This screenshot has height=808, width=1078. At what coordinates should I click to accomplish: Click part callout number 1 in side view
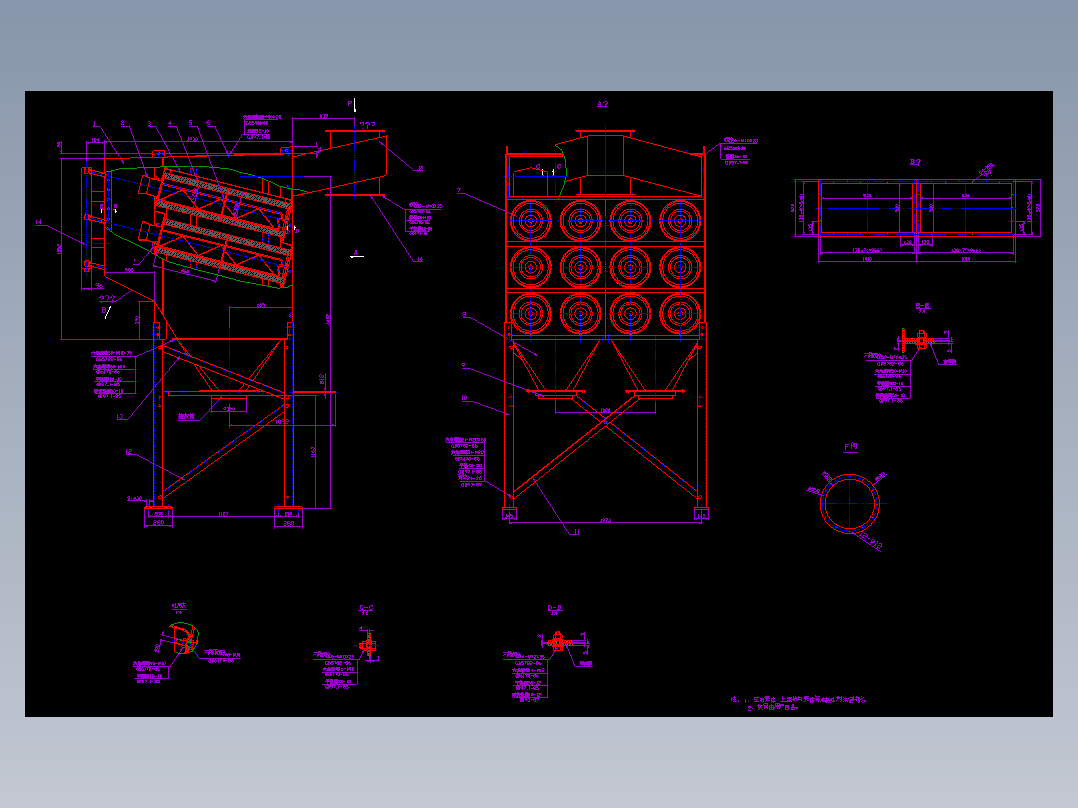(96, 124)
